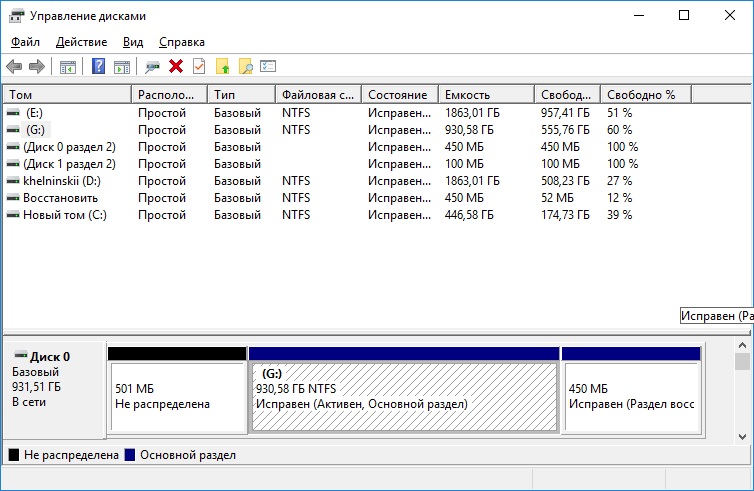Screen dimensions: 754x491
Task: Click drive icon beside (G:) volume
Action: point(13,130)
